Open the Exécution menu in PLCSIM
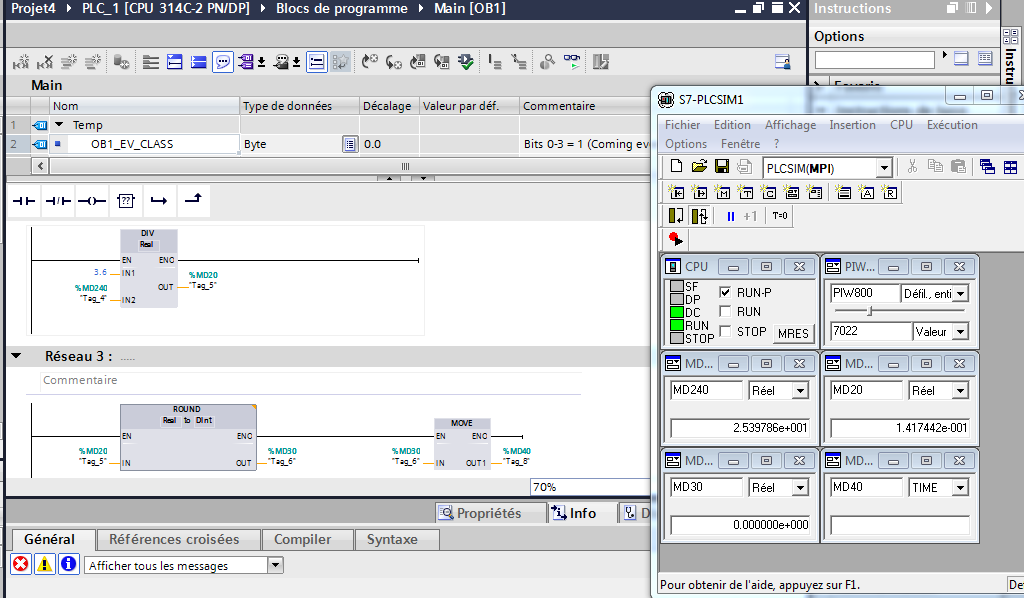 pos(952,125)
